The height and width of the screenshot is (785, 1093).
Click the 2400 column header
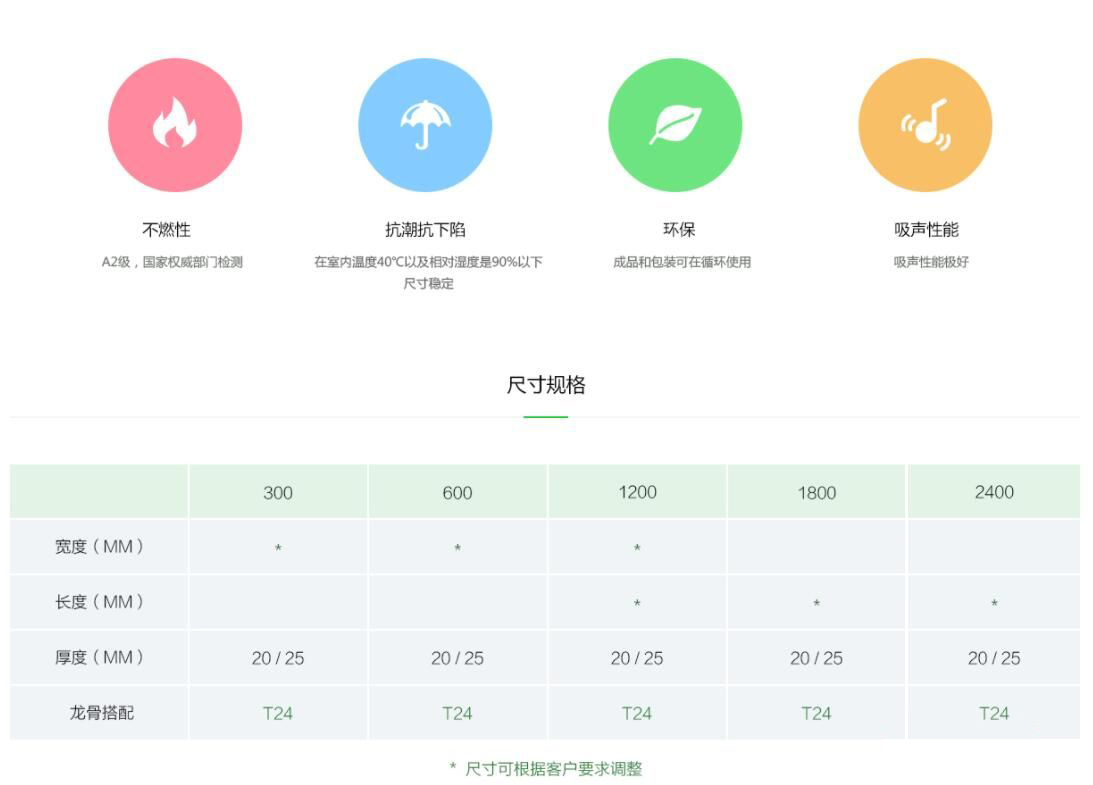pyautogui.click(x=994, y=492)
